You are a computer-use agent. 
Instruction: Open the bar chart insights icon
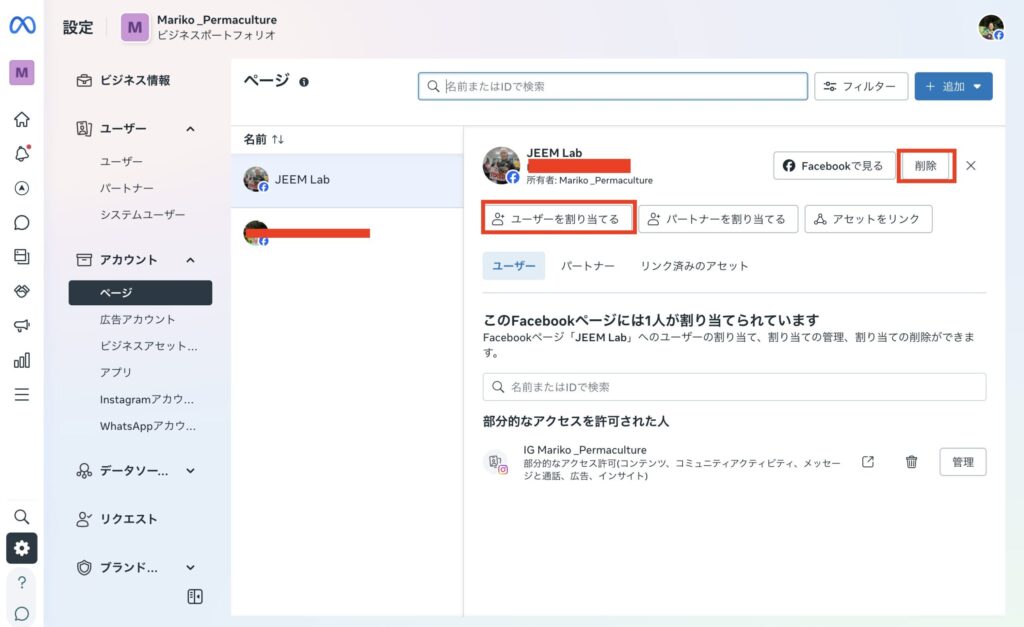click(21, 360)
